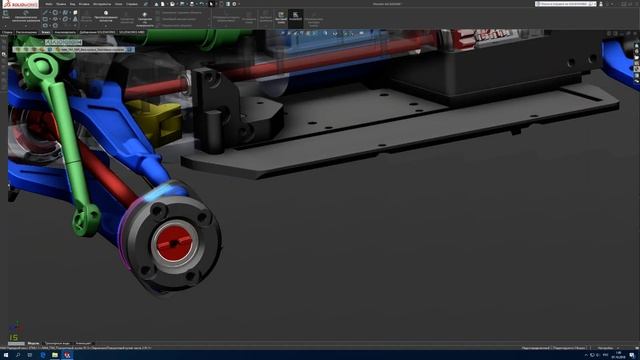Viewport: 640px width, 360px height.
Task: Switch to the SOLIDWORKS MBD tab
Action: coord(131,32)
